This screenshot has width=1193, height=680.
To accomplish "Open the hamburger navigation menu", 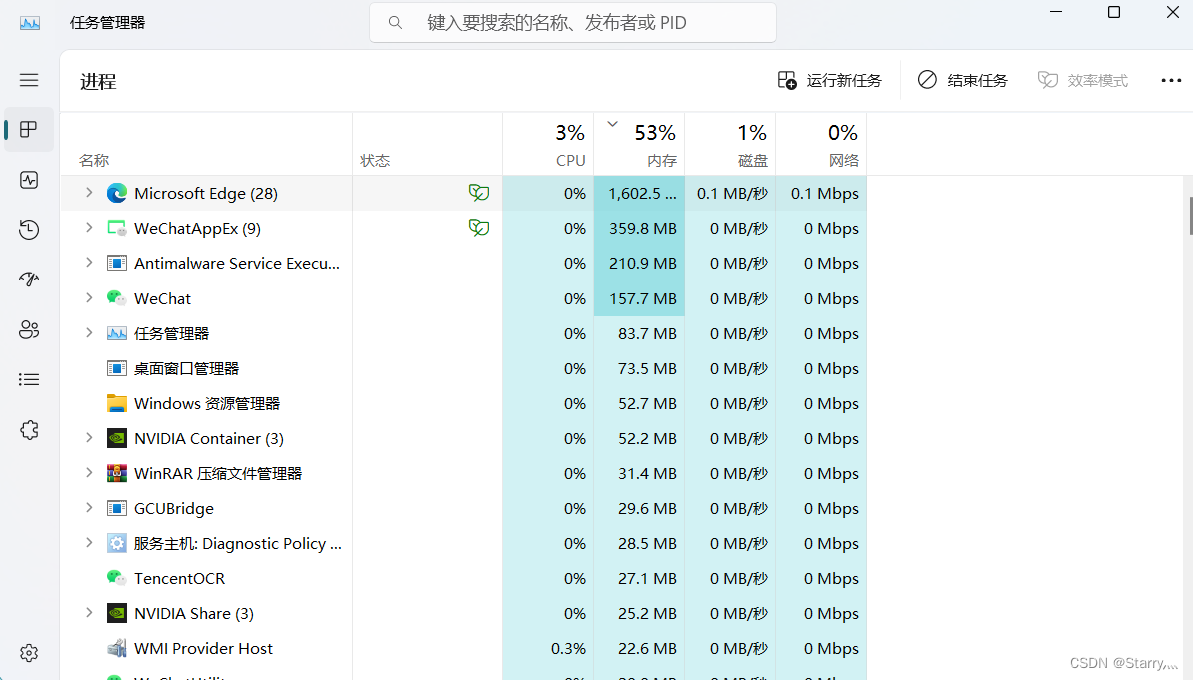I will click(29, 80).
